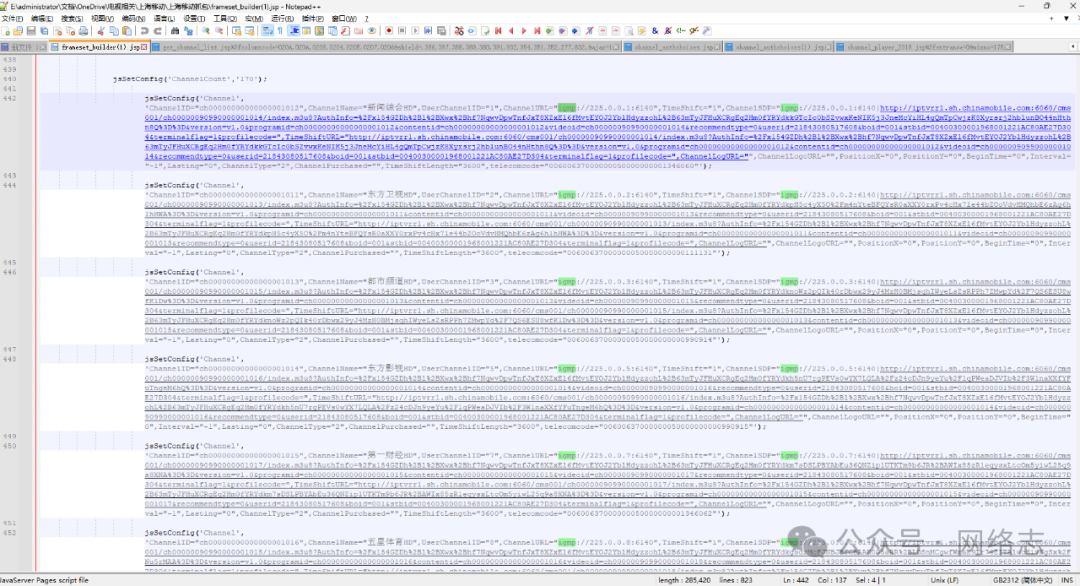This screenshot has height=586, width=1080.
Task: Click the Cut scissors icon
Action: click(101, 31)
